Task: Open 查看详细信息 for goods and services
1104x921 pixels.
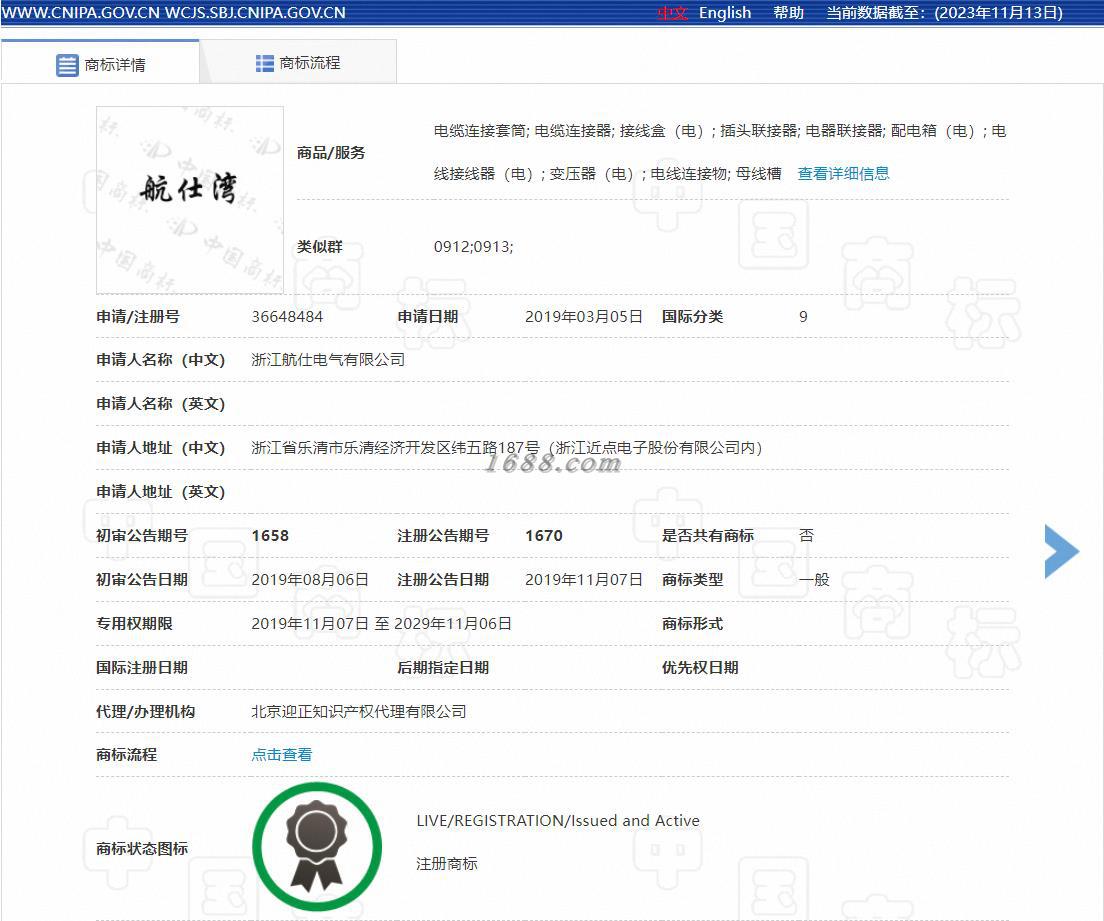Action: (843, 173)
